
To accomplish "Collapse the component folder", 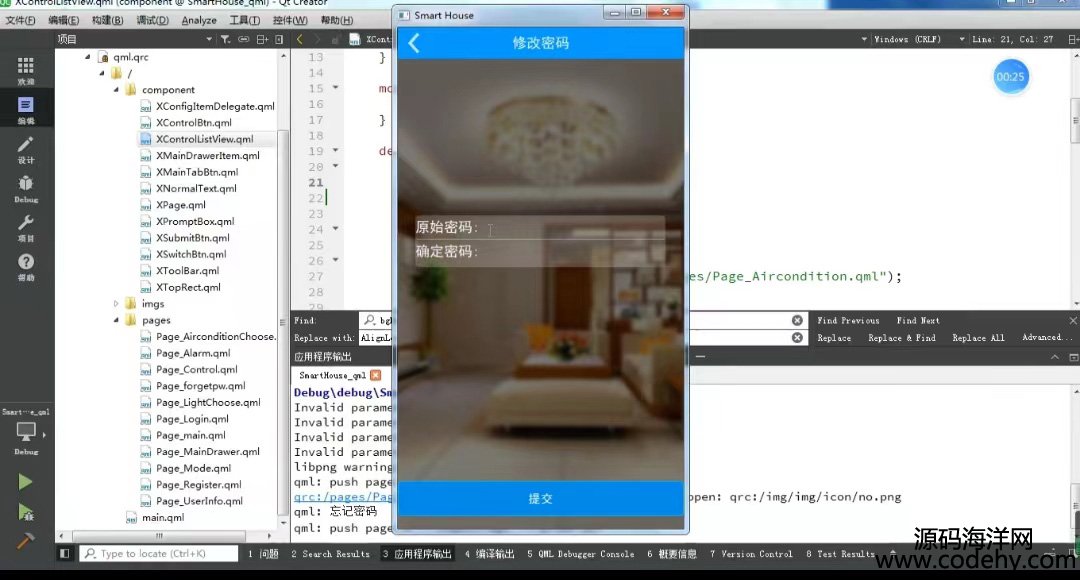I will (116, 90).
